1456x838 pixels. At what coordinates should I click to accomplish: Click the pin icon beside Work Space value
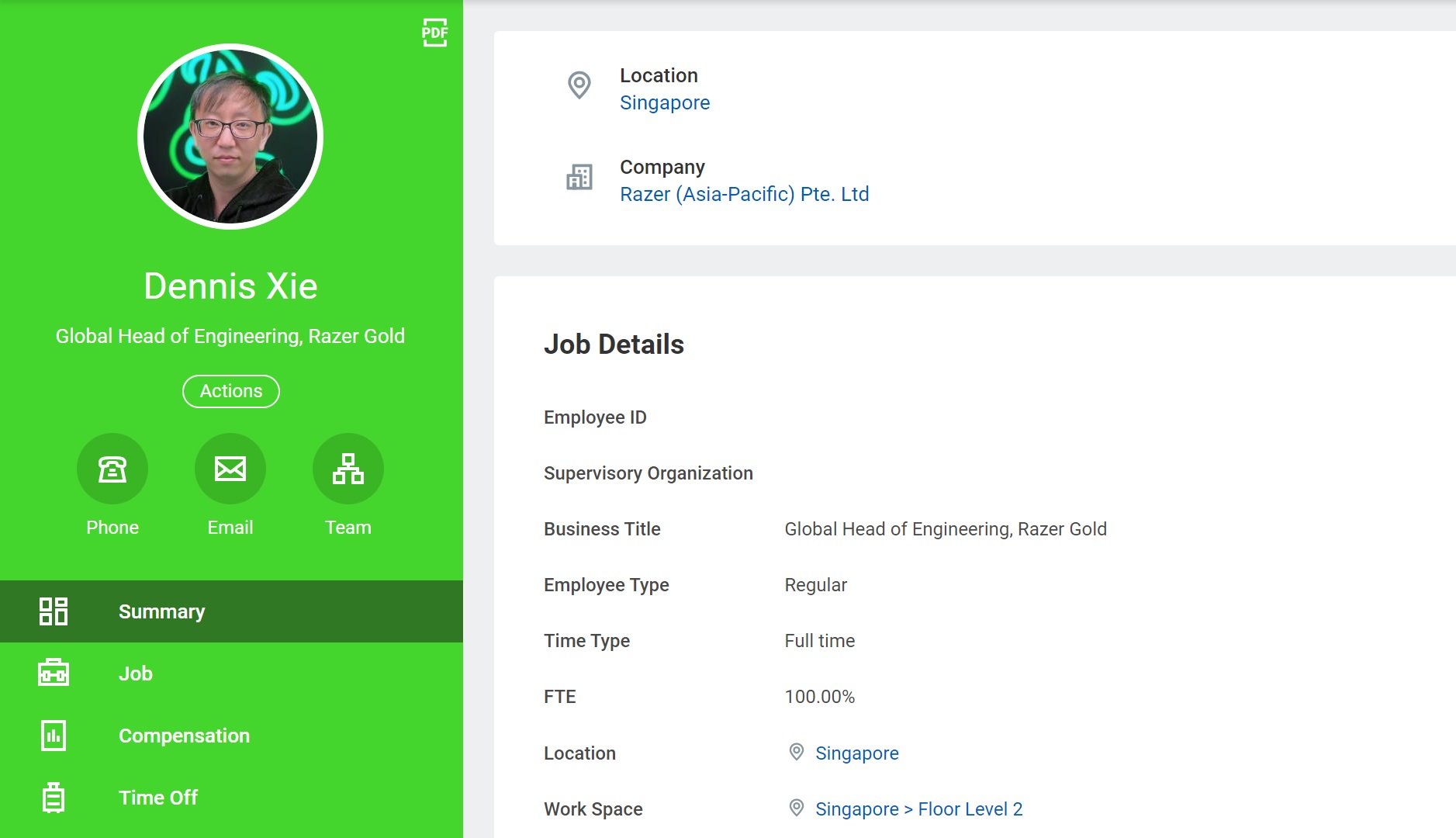click(796, 808)
